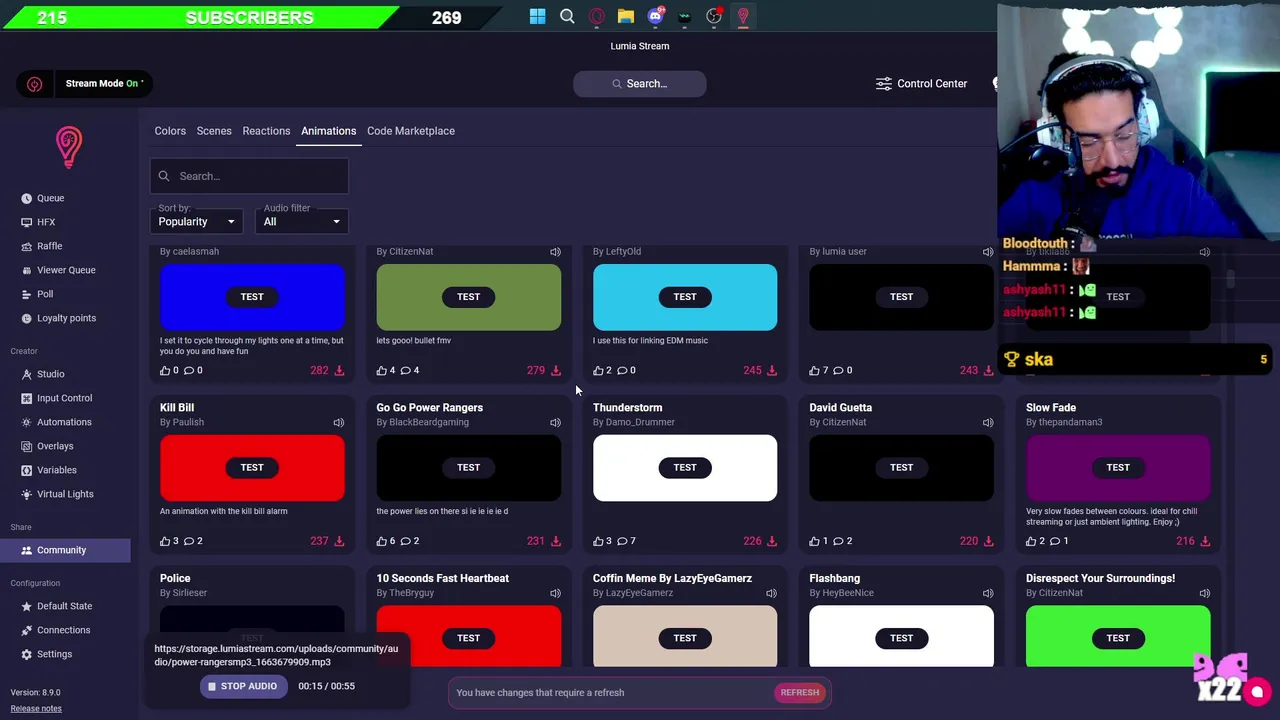Toggle audio icon on David Guetta card
1280x720 pixels.
point(988,422)
